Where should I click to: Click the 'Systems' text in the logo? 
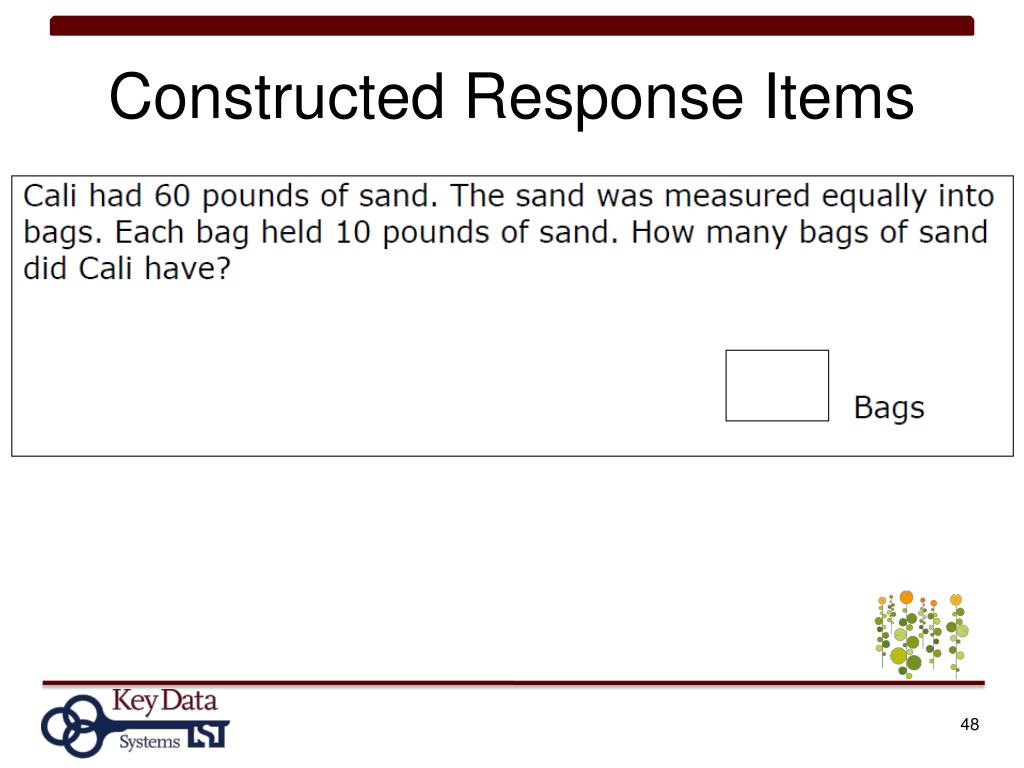pos(150,742)
